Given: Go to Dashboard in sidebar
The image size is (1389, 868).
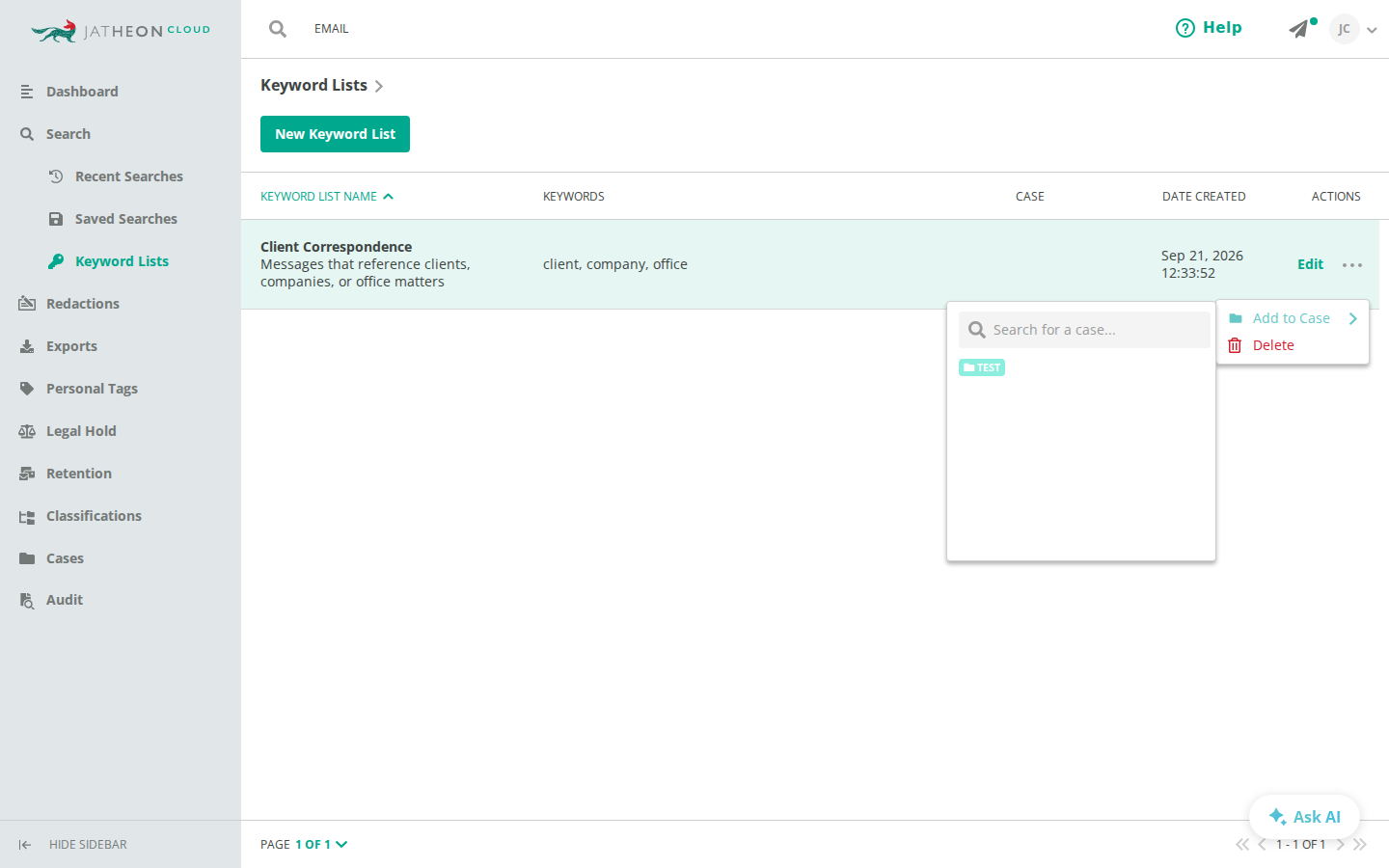Looking at the screenshot, I should [82, 92].
